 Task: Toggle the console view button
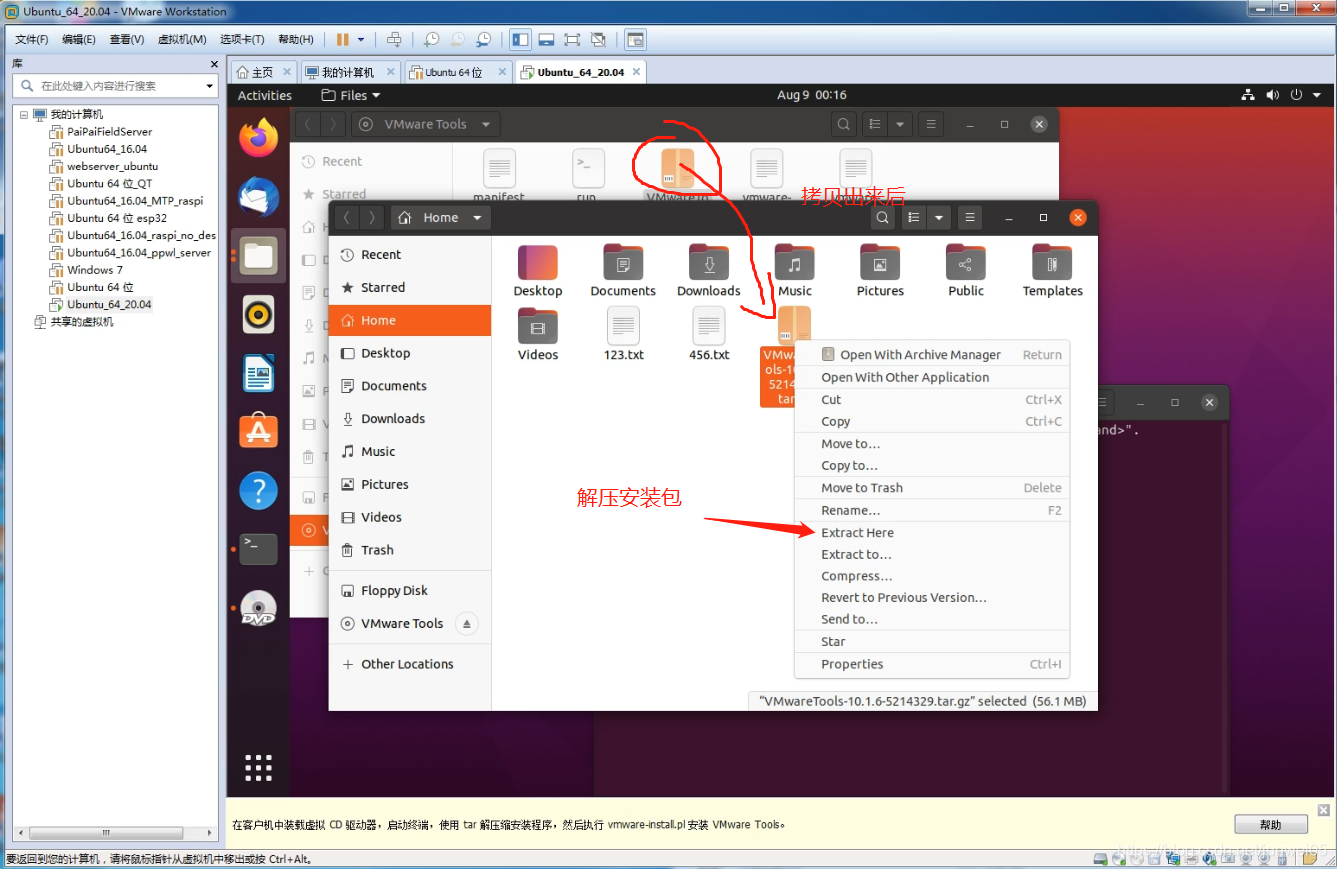click(x=636, y=40)
